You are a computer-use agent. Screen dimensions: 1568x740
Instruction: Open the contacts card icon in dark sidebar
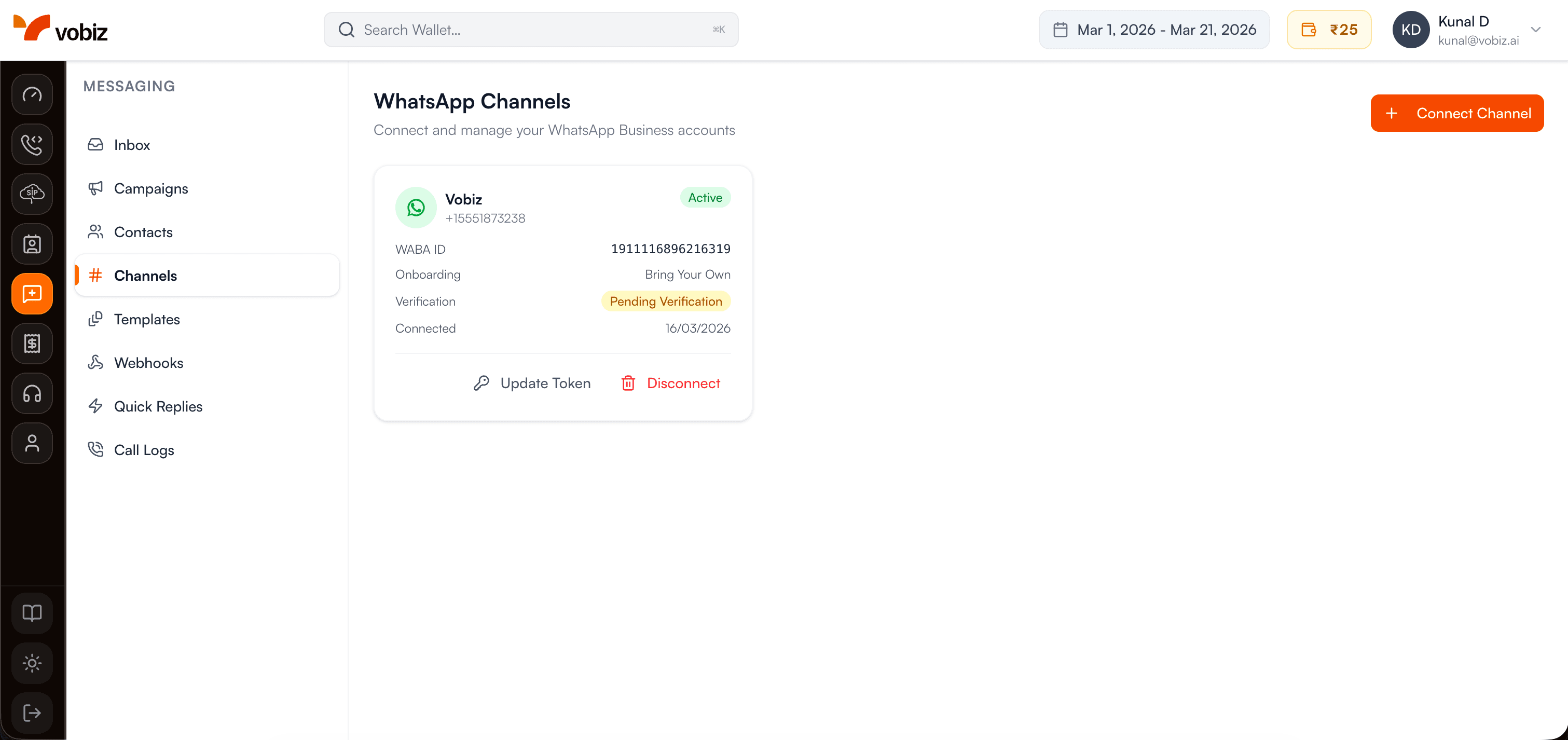coord(32,244)
